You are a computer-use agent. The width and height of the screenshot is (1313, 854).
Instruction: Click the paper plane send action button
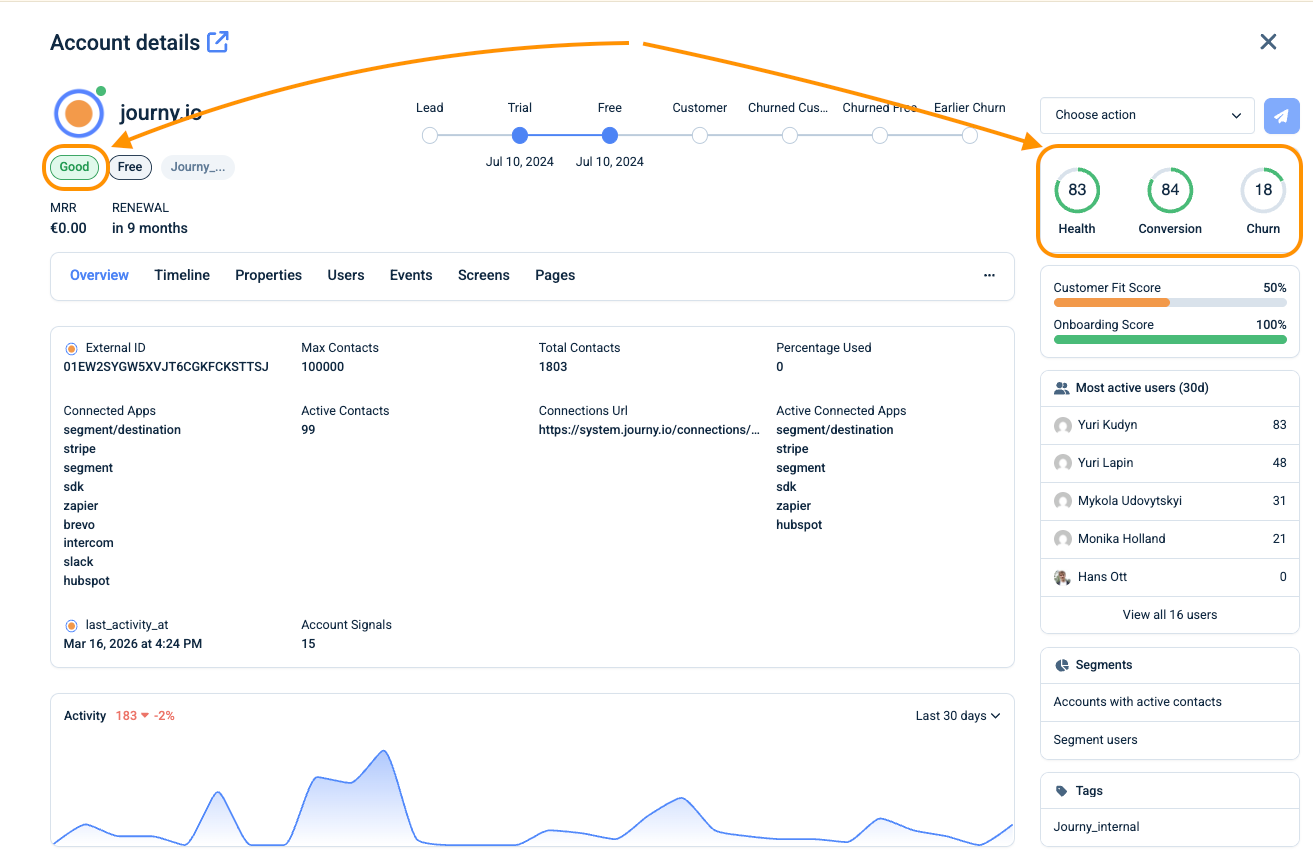[1282, 115]
